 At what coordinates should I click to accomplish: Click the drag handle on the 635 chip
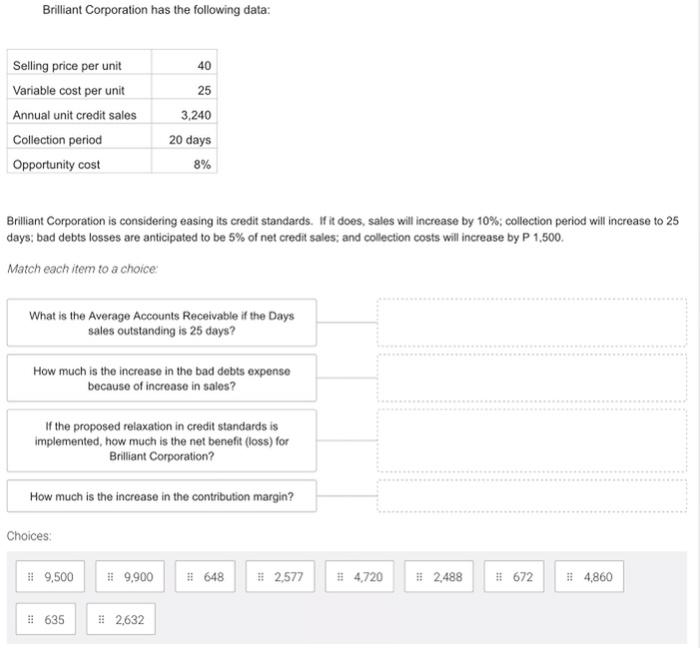31,620
